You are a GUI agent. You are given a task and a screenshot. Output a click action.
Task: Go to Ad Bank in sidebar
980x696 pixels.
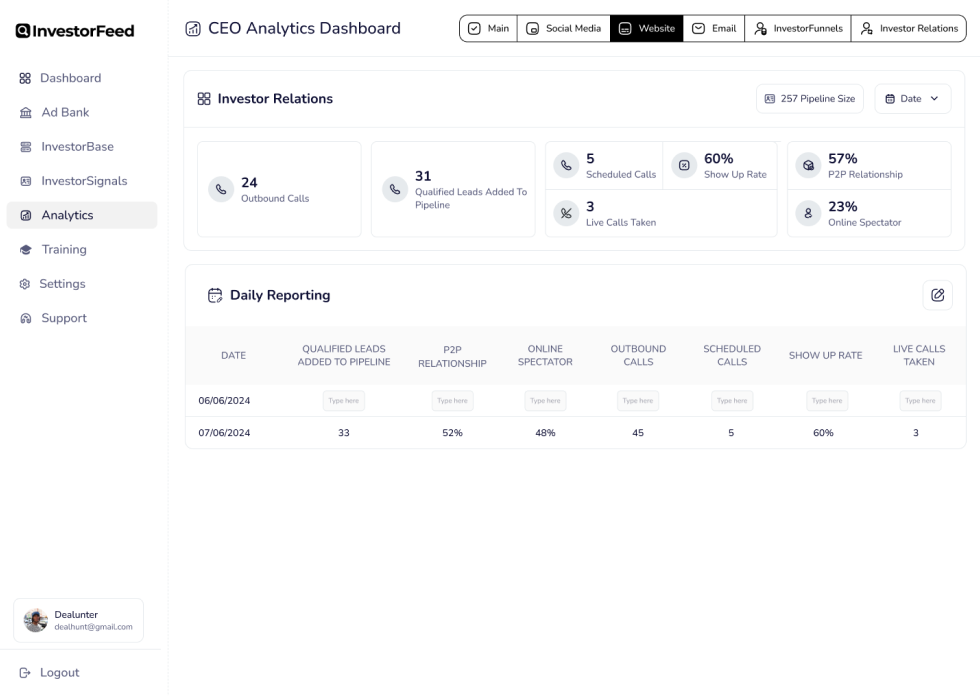(x=65, y=112)
